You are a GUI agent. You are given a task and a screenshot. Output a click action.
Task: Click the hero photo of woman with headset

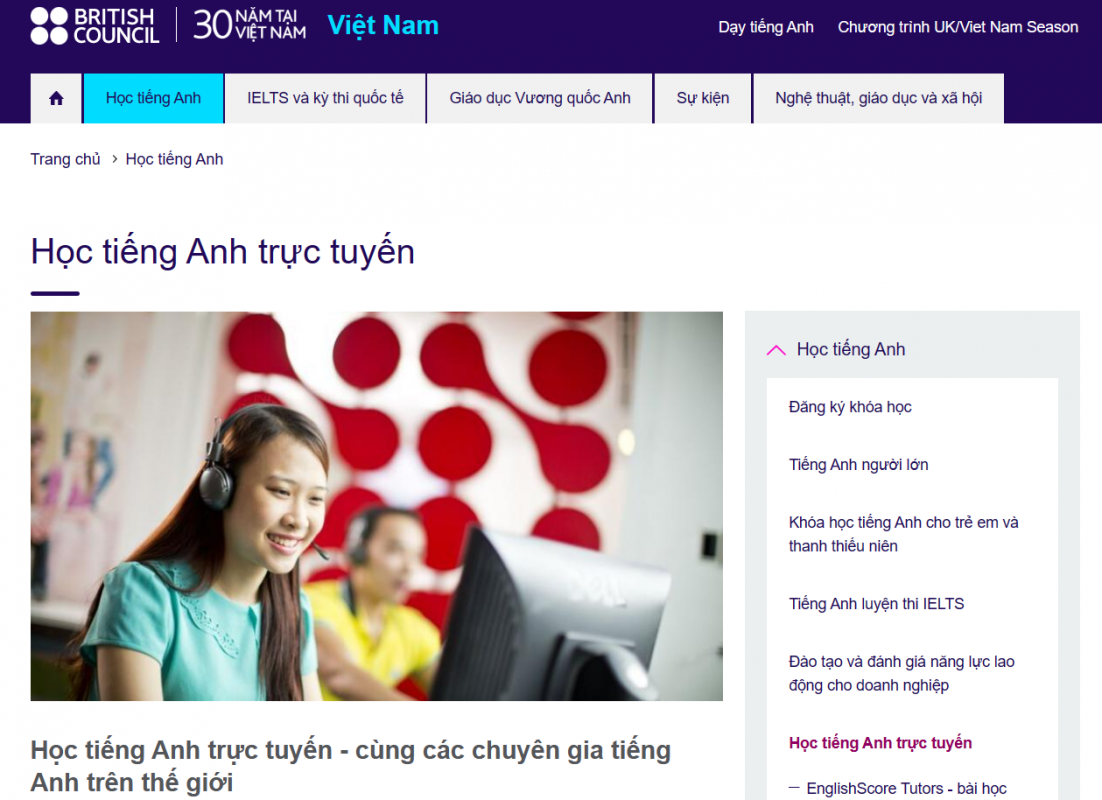(376, 506)
